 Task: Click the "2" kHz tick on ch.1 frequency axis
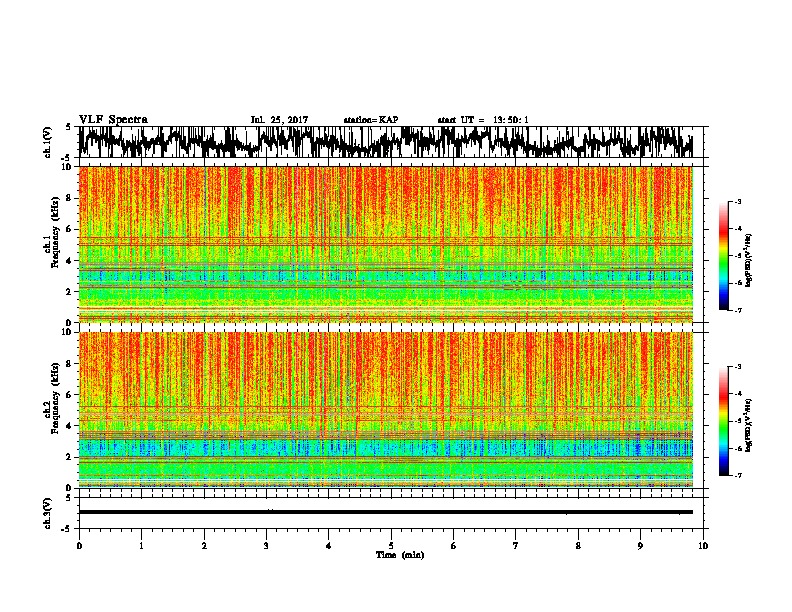tap(69, 291)
